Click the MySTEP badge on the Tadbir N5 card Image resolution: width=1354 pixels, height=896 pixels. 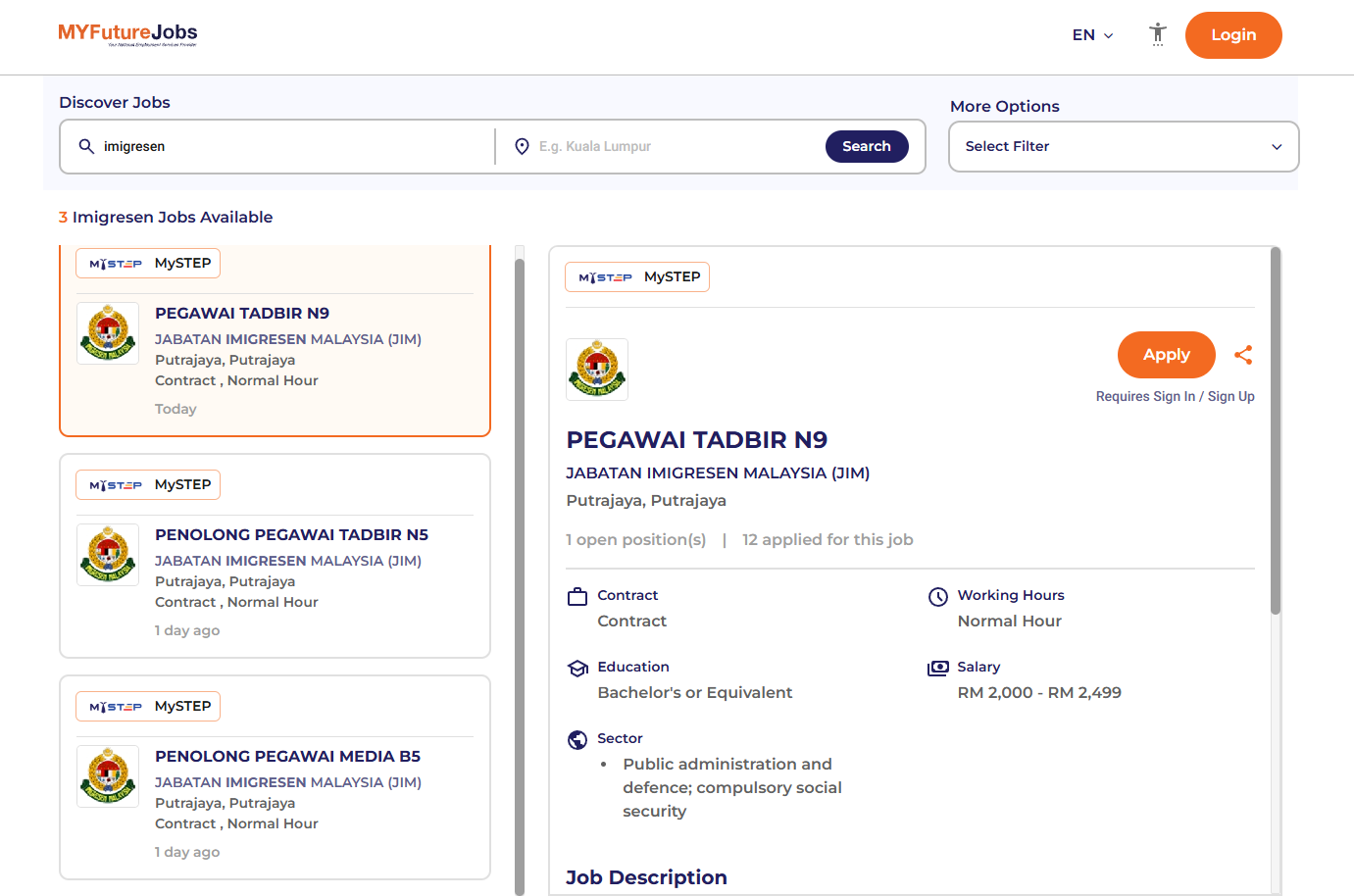(x=148, y=485)
